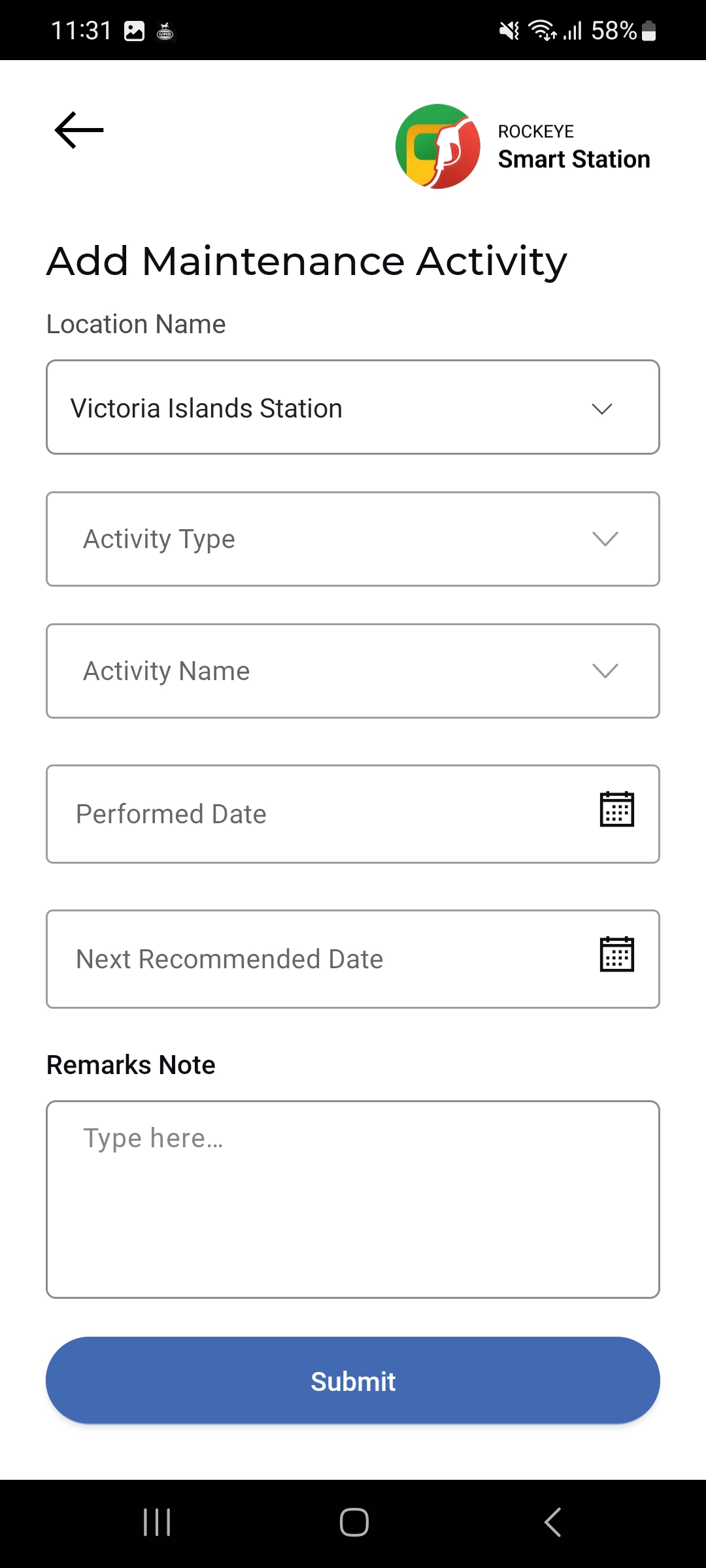Tap the battery indicator in status bar

pyautogui.click(x=648, y=31)
